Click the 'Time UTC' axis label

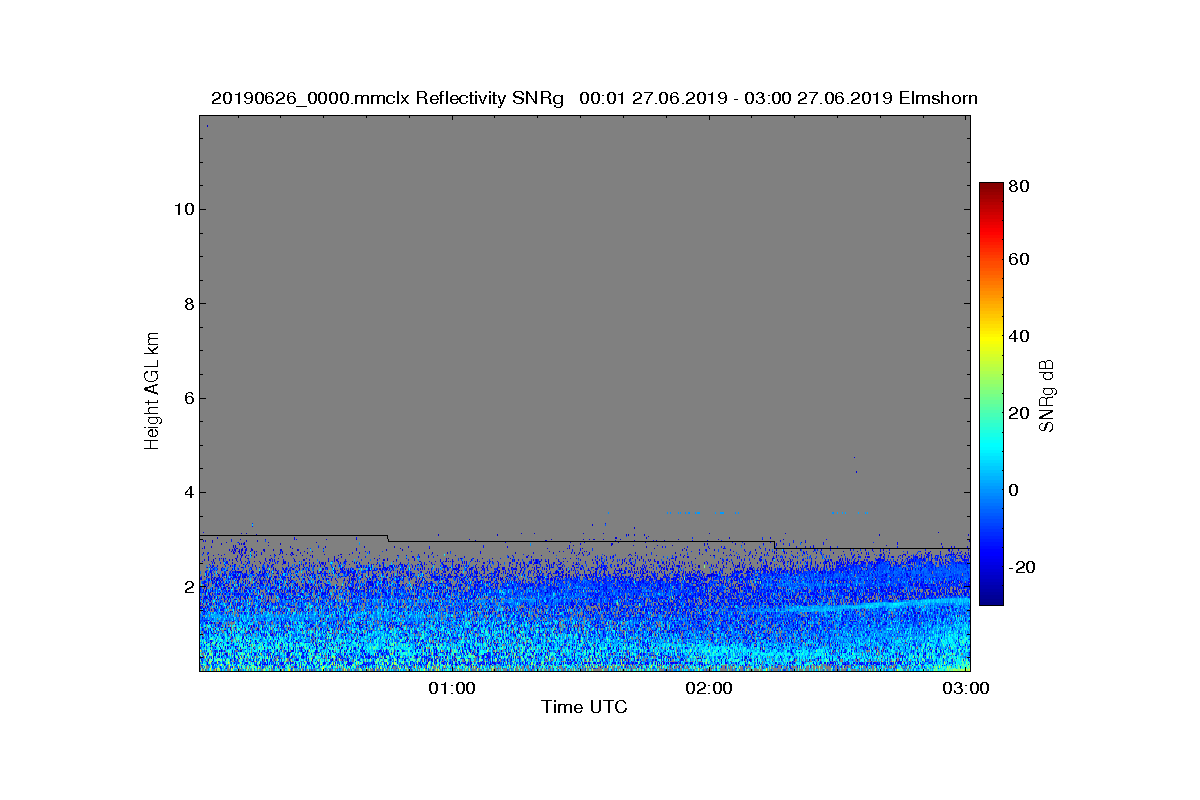[x=585, y=707]
